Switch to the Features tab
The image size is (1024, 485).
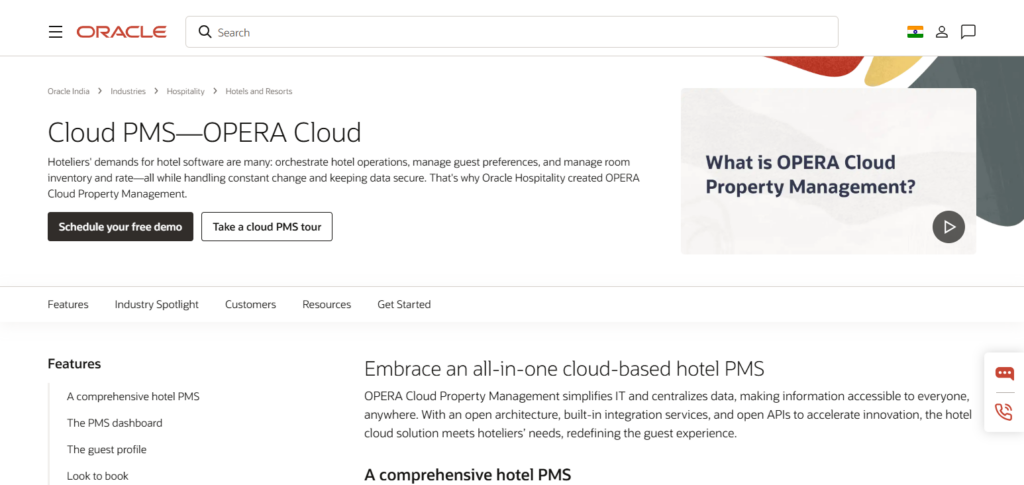click(68, 304)
